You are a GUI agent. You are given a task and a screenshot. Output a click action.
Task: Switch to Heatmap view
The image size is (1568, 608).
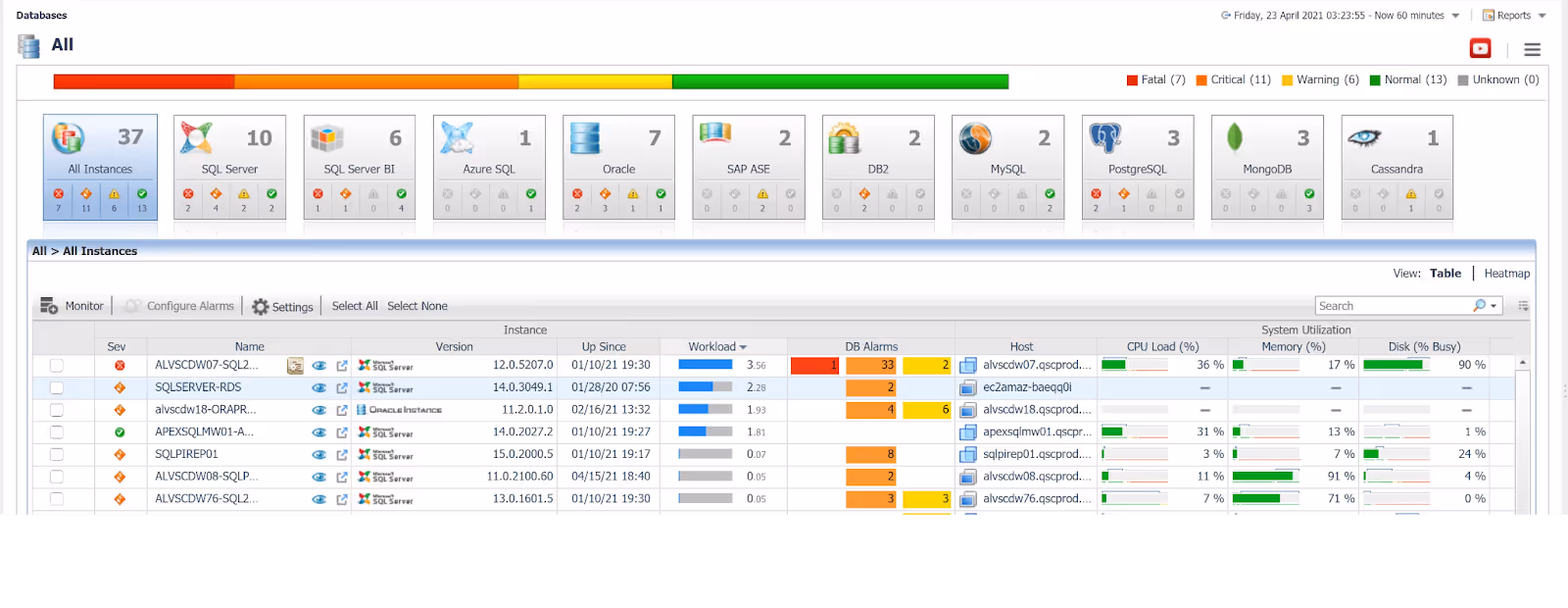[1507, 274]
